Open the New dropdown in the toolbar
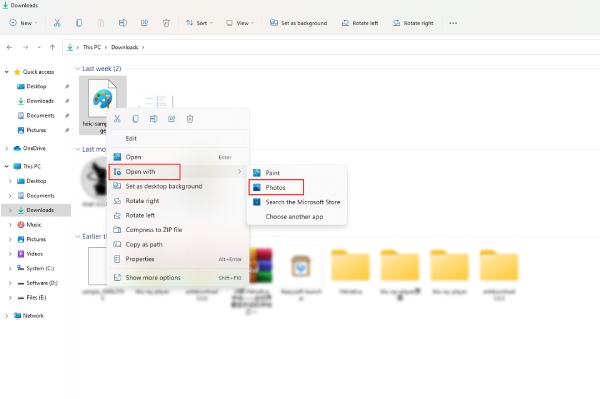Viewport: 600px width, 399px height. [x=23, y=23]
